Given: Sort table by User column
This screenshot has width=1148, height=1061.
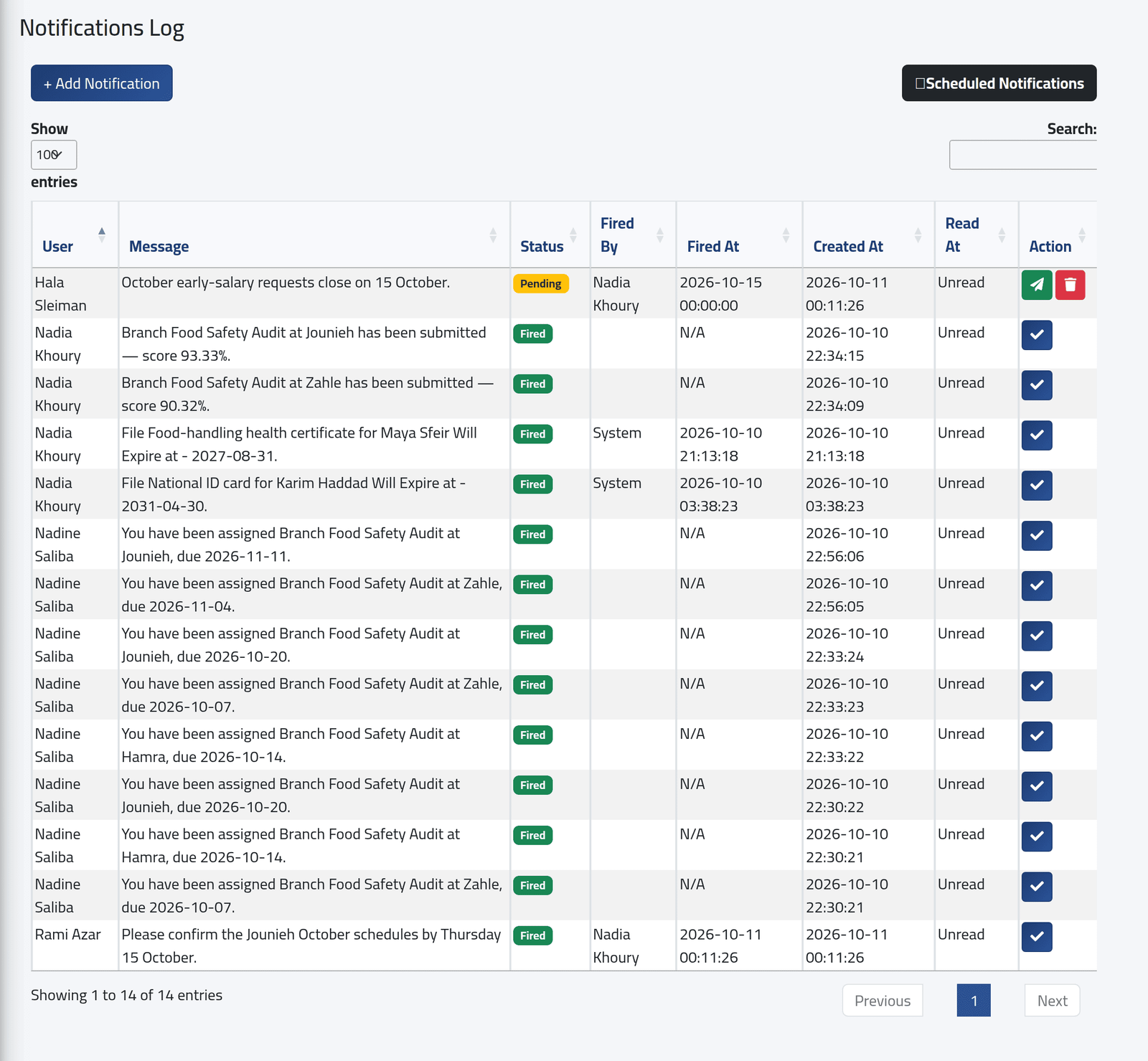Looking at the screenshot, I should click(x=75, y=235).
